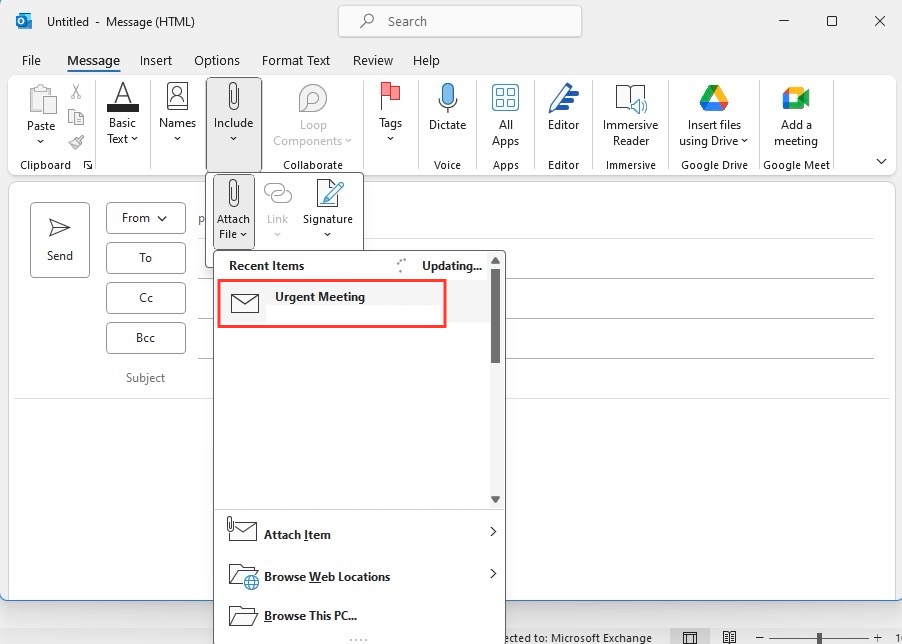Viewport: 902px width, 644px height.
Task: Click the Cut scissors icon
Action: [x=76, y=92]
